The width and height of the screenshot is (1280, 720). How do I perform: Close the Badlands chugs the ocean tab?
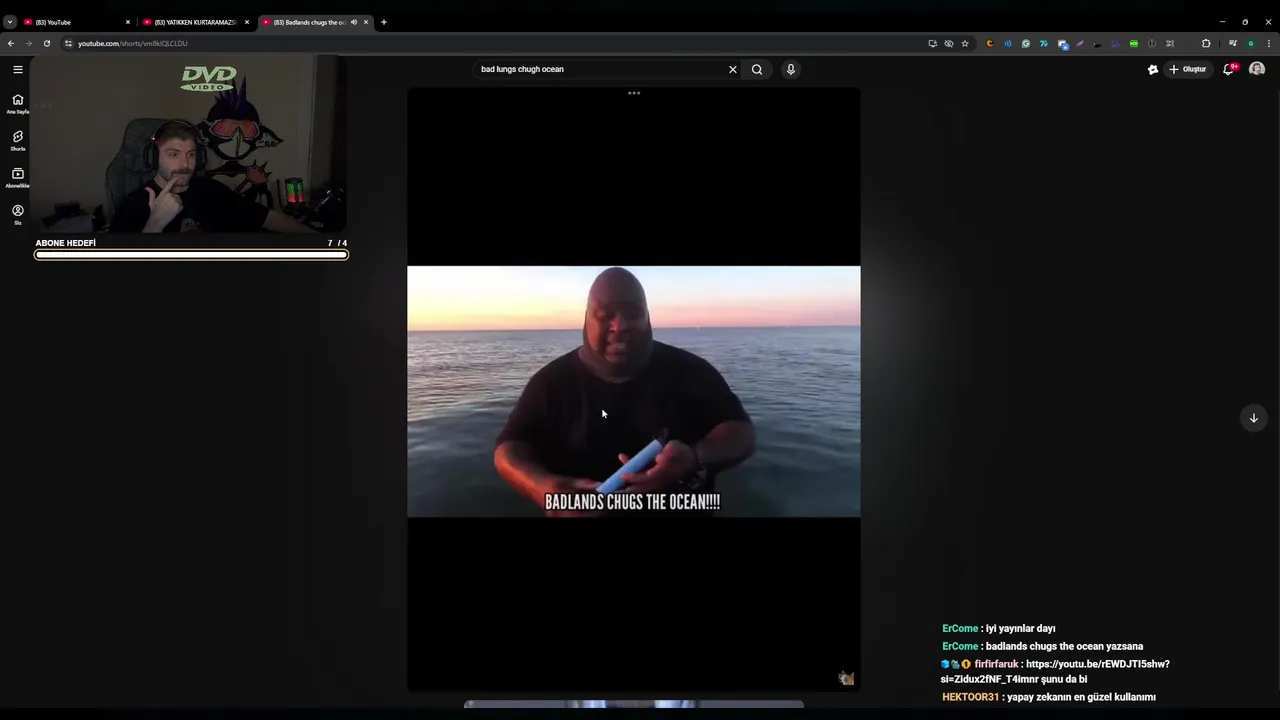[366, 22]
